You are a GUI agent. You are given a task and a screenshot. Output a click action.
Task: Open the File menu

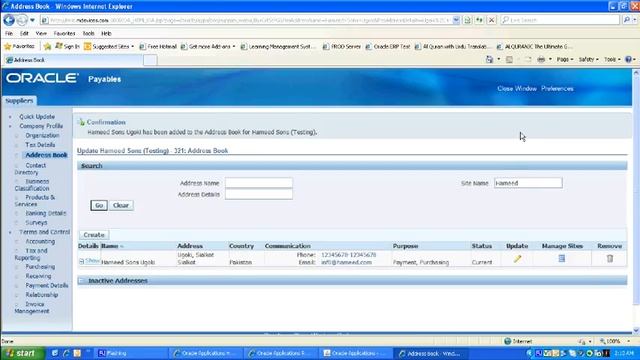pyautogui.click(x=9, y=33)
